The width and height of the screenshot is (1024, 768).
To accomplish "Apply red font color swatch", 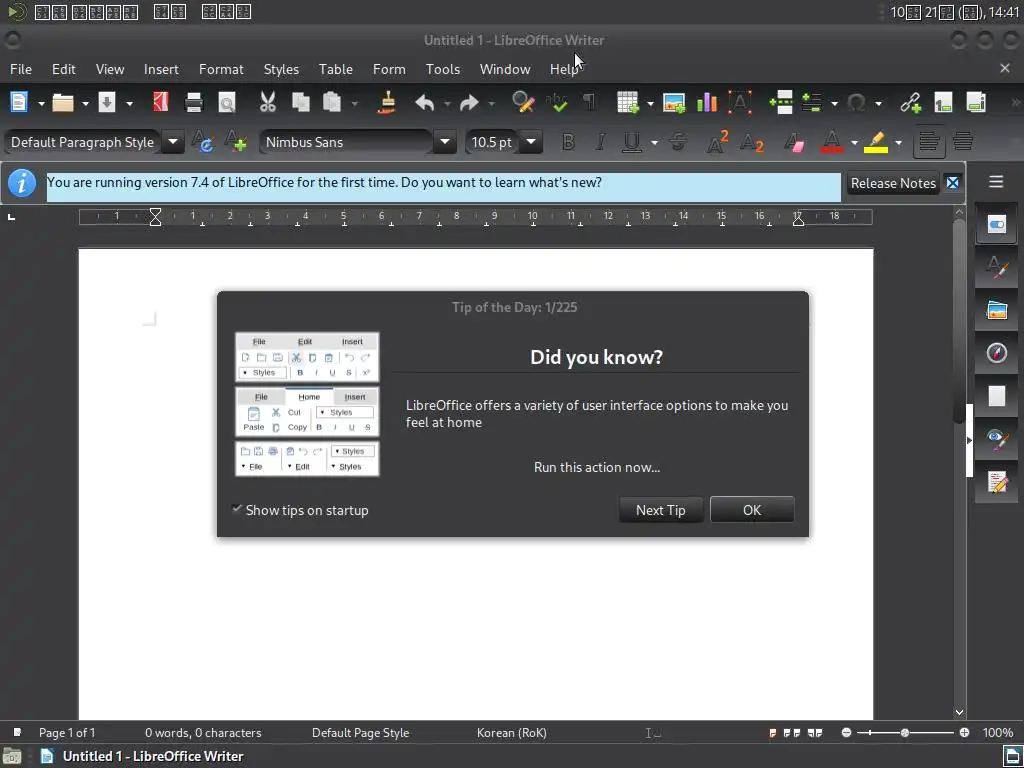I will [831, 142].
